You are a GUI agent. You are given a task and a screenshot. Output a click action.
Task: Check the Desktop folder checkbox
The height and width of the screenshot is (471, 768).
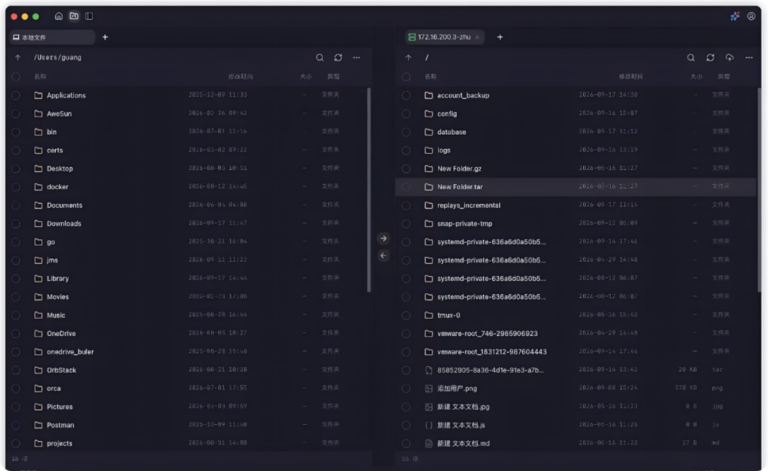click(x=16, y=169)
